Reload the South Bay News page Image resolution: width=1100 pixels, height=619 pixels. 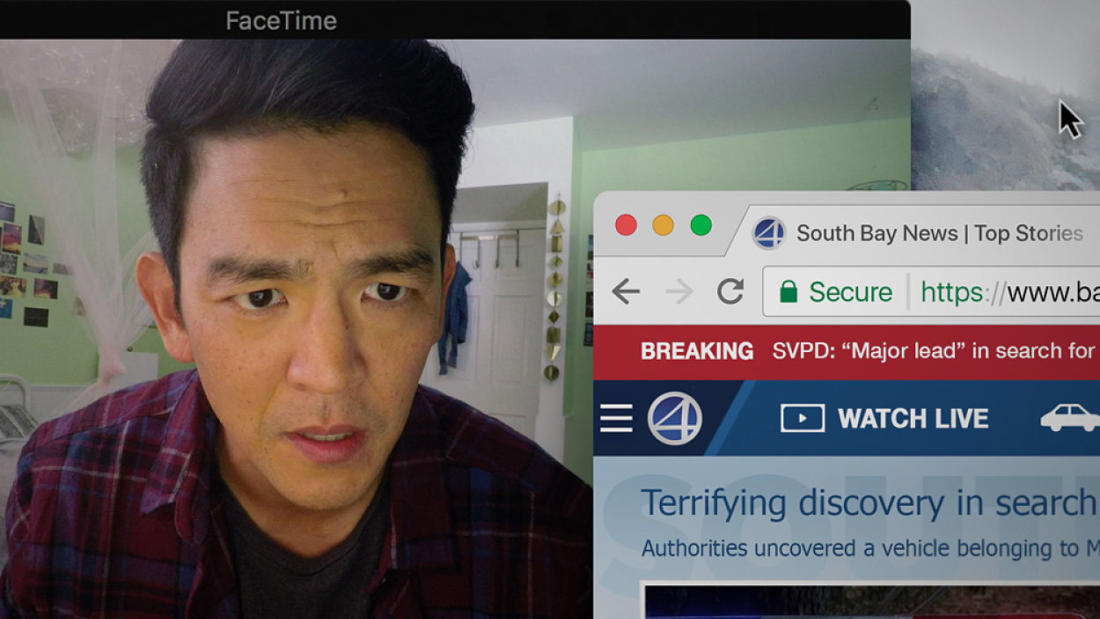tap(731, 292)
